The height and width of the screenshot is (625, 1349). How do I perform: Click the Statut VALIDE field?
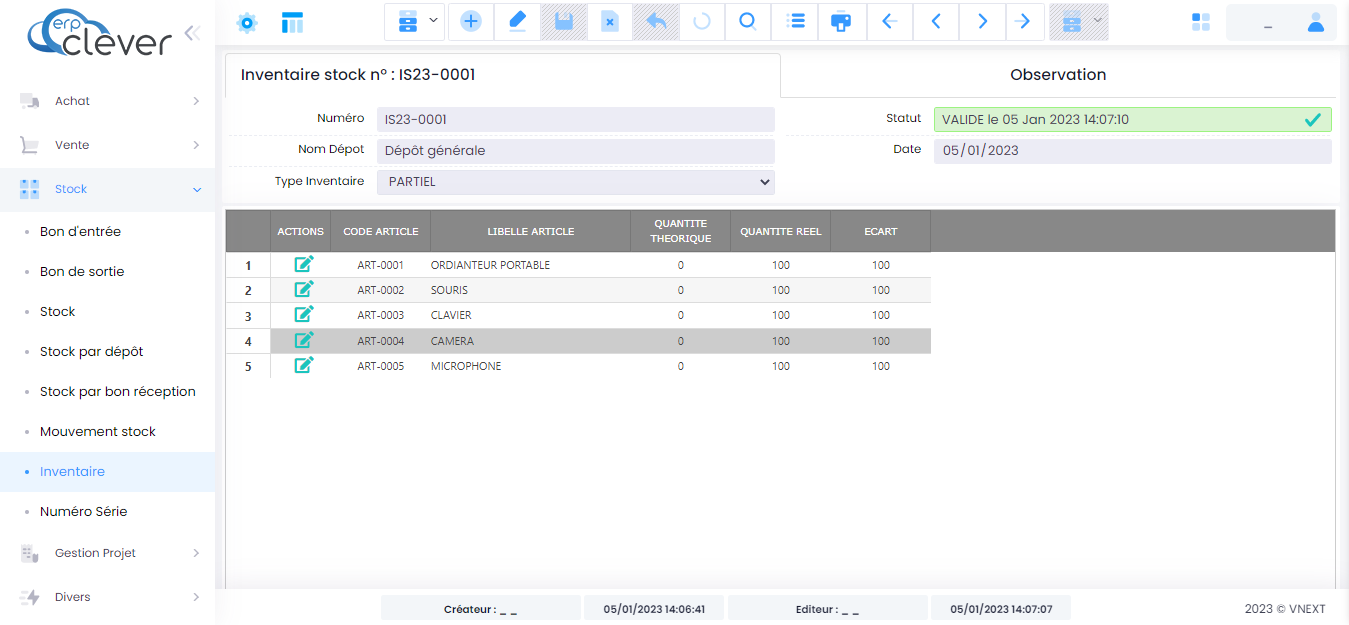(1132, 119)
